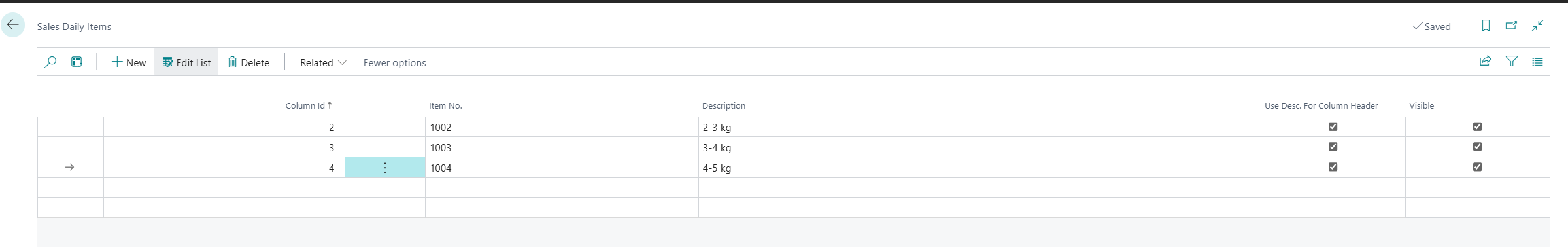
Task: Create a new entry with New
Action: [x=129, y=62]
